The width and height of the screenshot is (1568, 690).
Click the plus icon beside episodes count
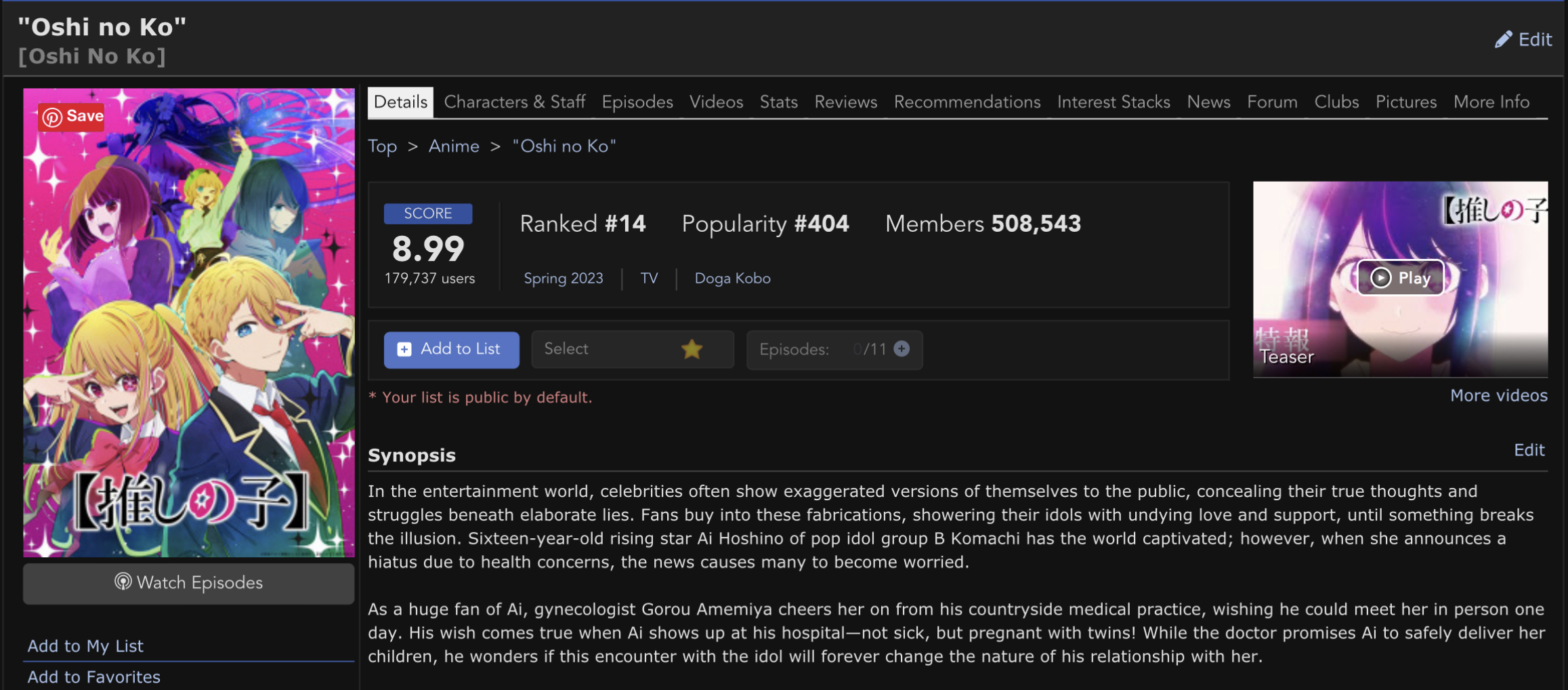(x=902, y=348)
